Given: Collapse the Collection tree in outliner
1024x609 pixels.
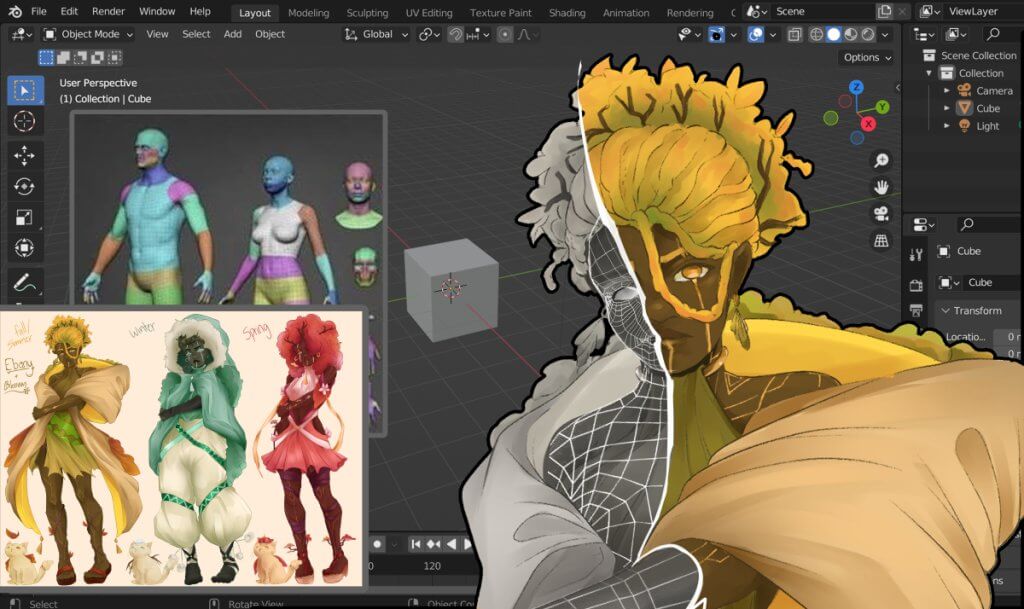Looking at the screenshot, I should pos(929,73).
